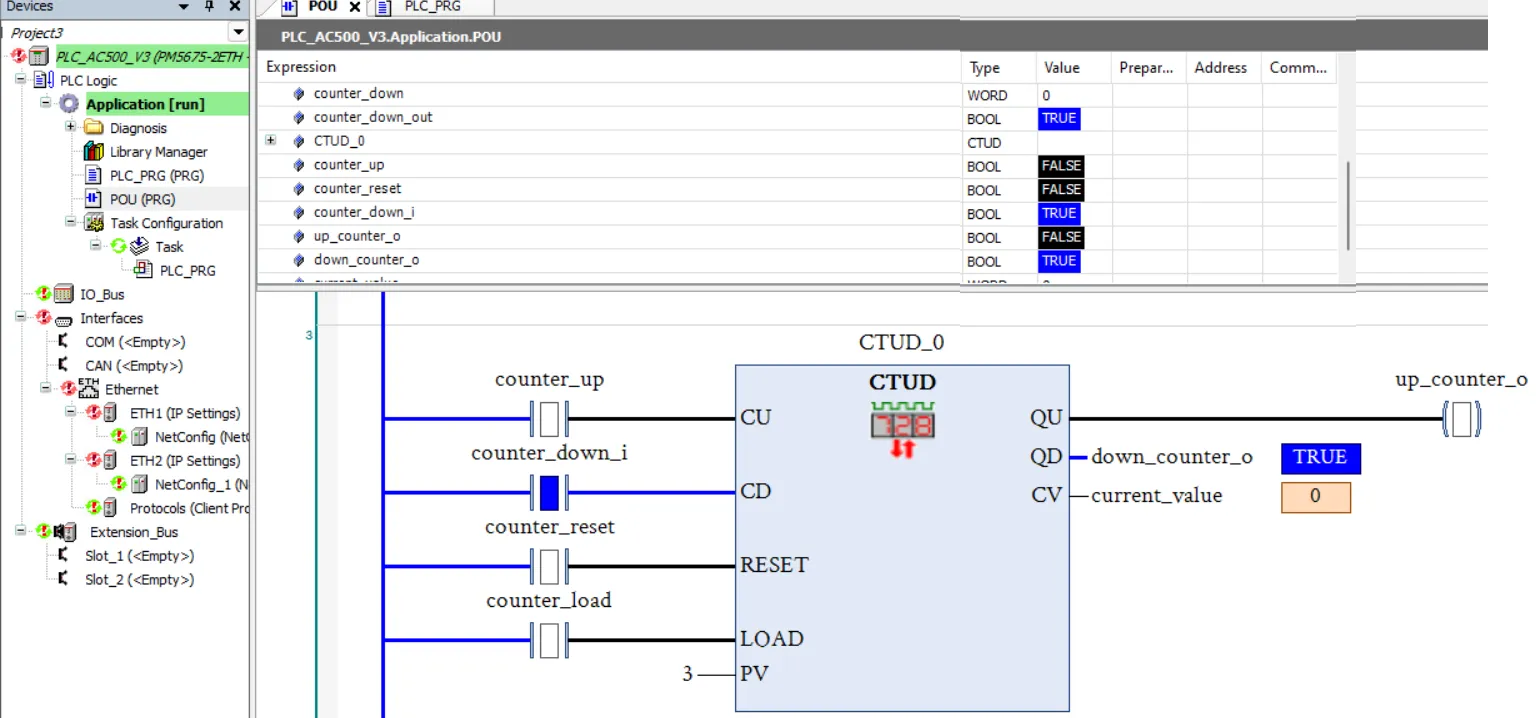1536x718 pixels.
Task: Click the IO_Bus module icon
Action: coord(63,294)
